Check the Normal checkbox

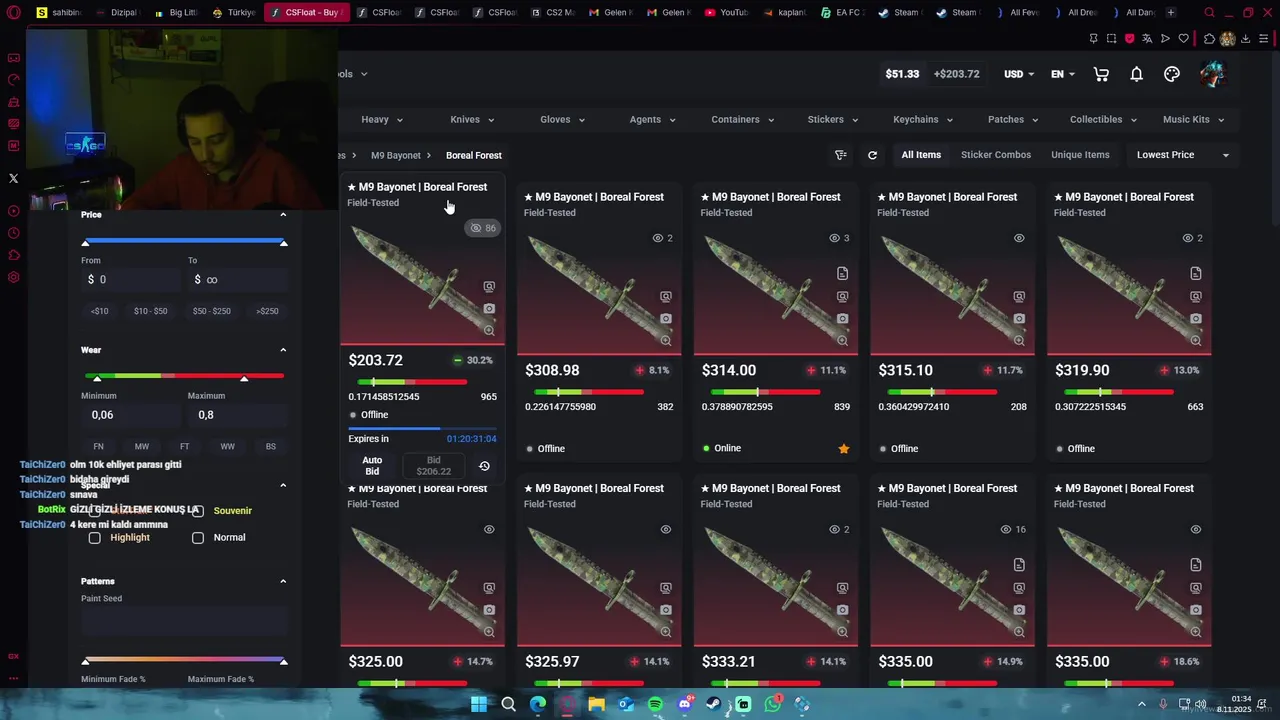pyautogui.click(x=198, y=538)
